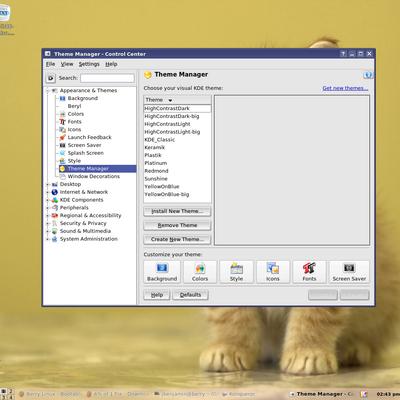Open Screen Saver customization under Customize your theme
400x400 pixels.
[x=349, y=272]
